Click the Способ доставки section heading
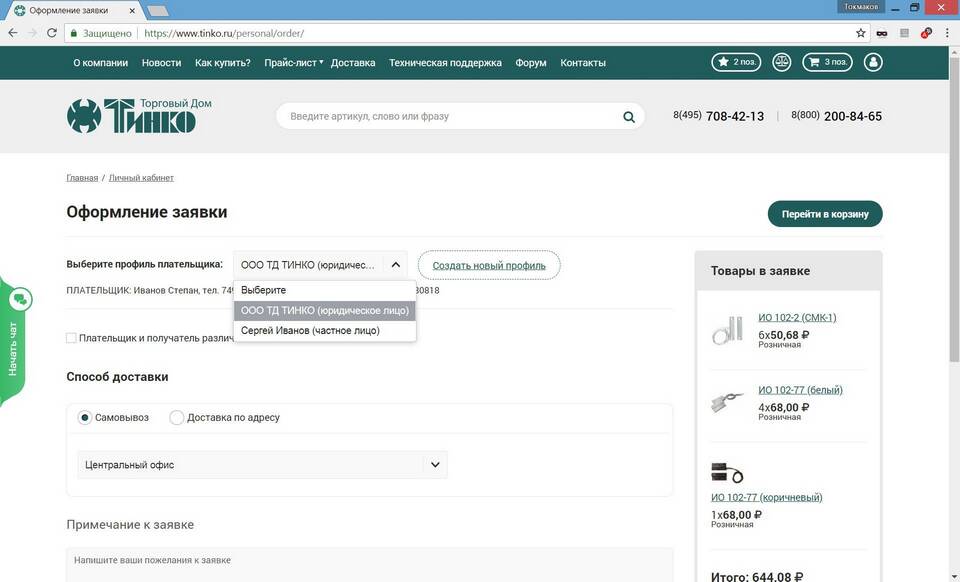Image resolution: width=960 pixels, height=582 pixels. point(118,377)
